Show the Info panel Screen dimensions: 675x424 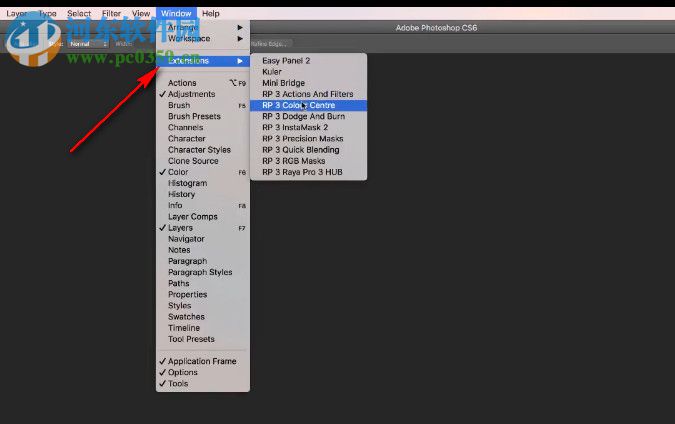click(203, 206)
